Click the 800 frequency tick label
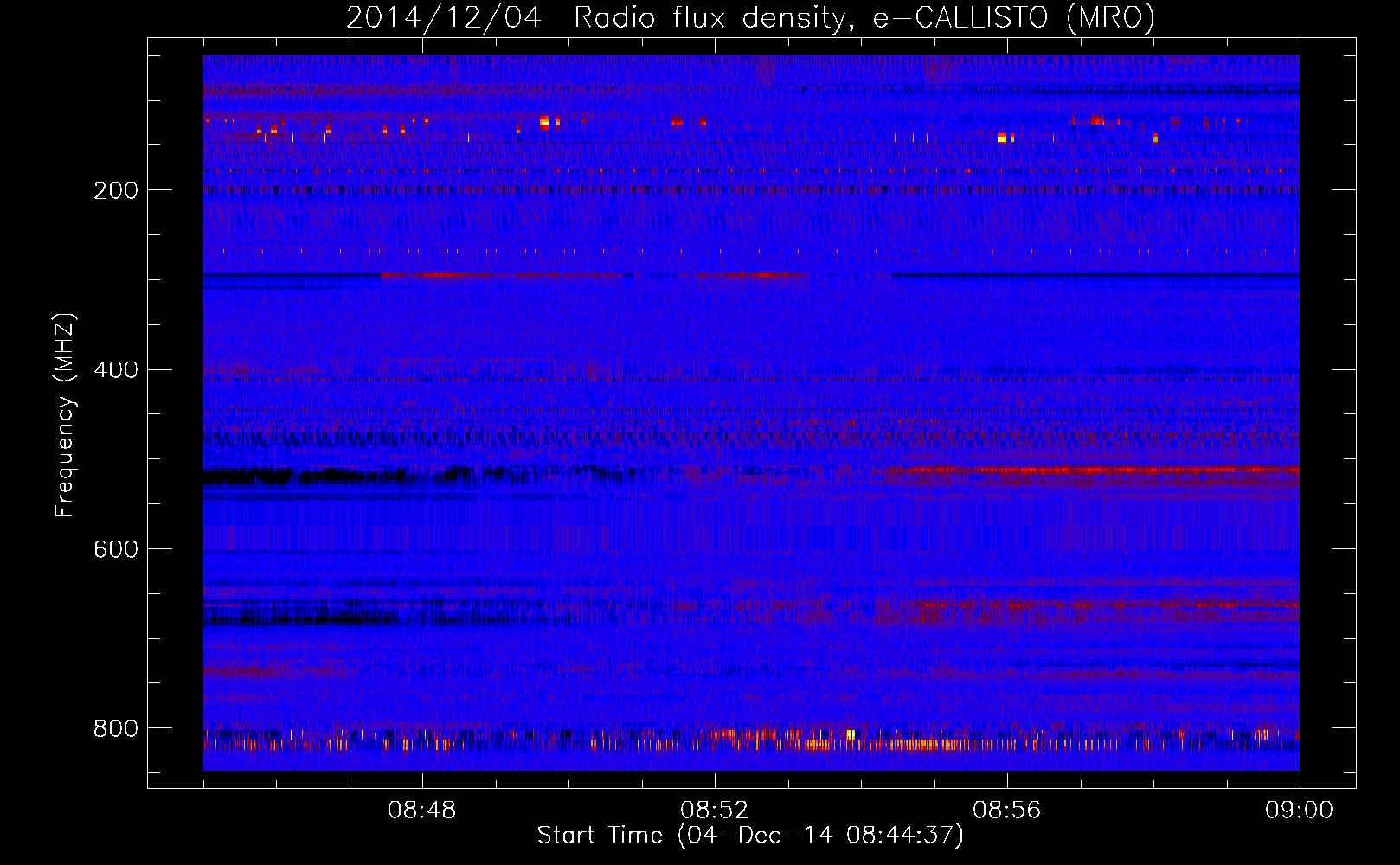Viewport: 1400px width, 865px height. (116, 728)
